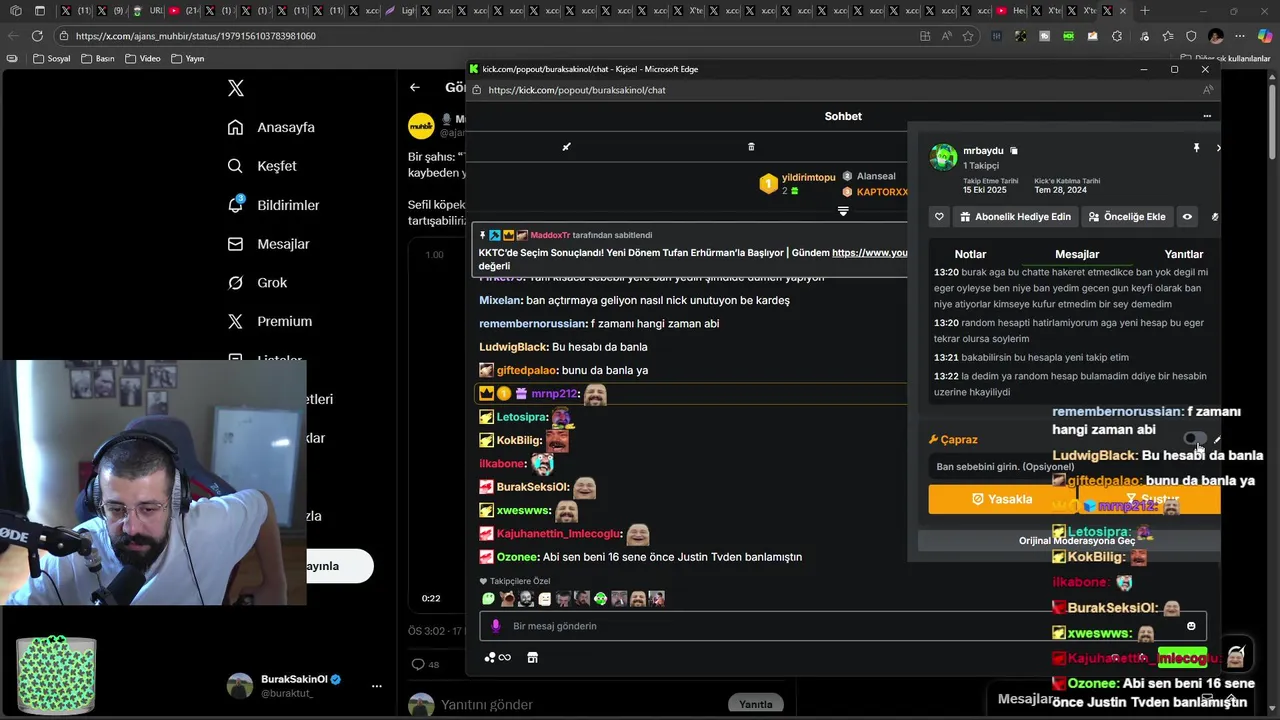Open a new browser tab with plus

[x=1145, y=11]
